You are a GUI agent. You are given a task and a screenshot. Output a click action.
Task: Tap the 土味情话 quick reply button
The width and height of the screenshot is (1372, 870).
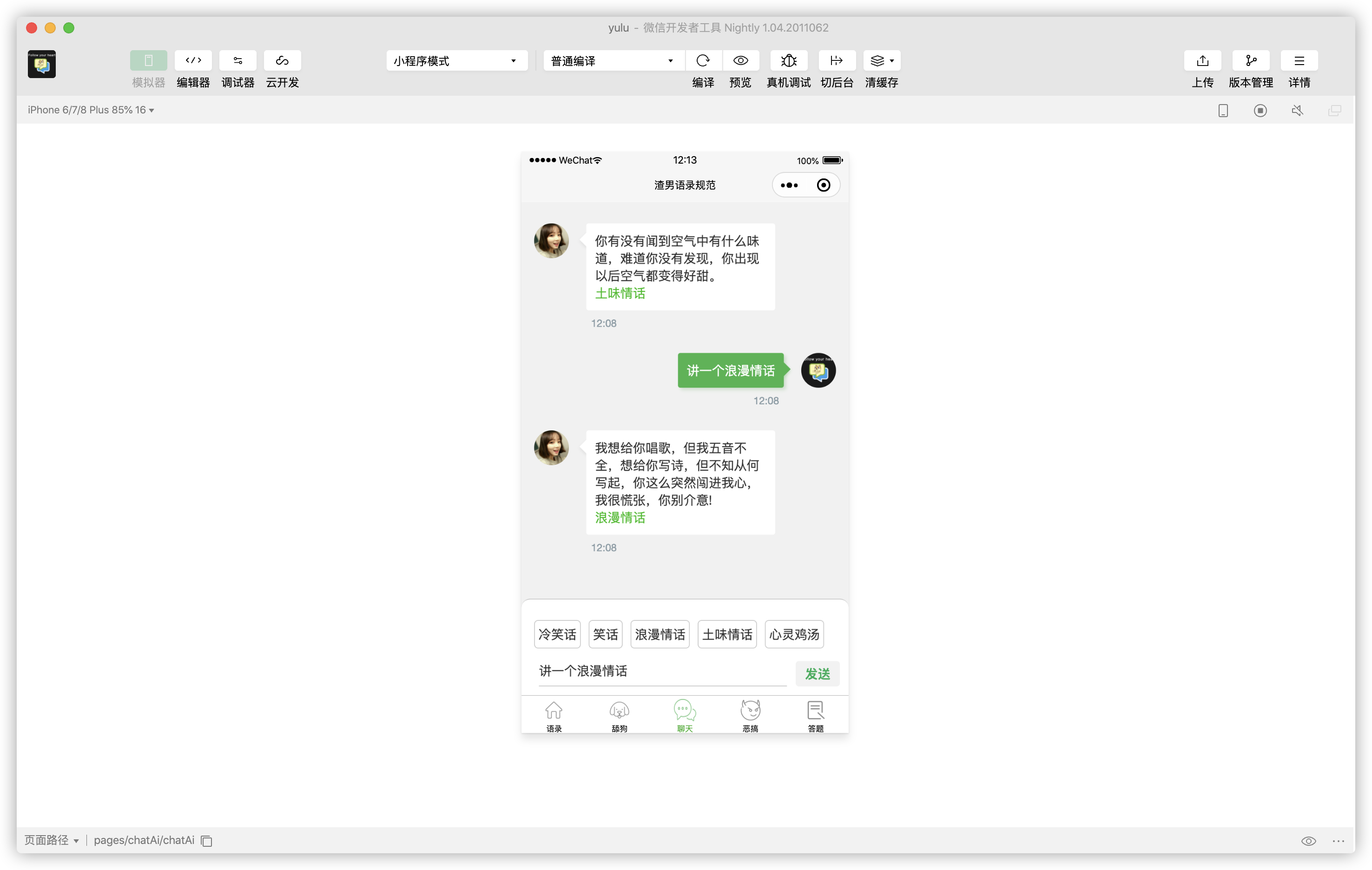click(x=727, y=634)
